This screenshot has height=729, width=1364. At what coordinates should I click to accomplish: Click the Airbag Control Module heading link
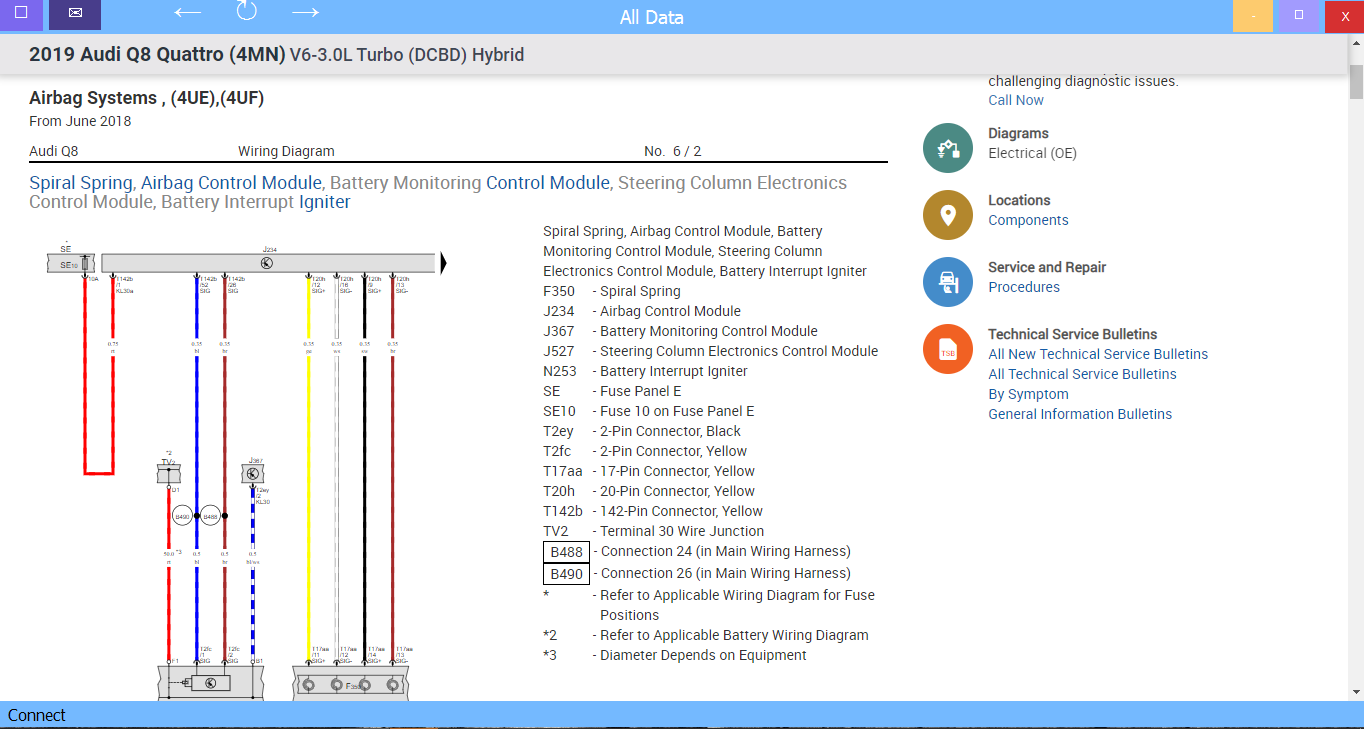click(x=231, y=183)
